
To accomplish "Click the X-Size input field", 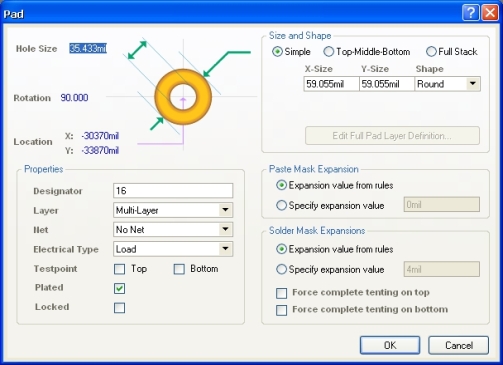I will [x=331, y=84].
